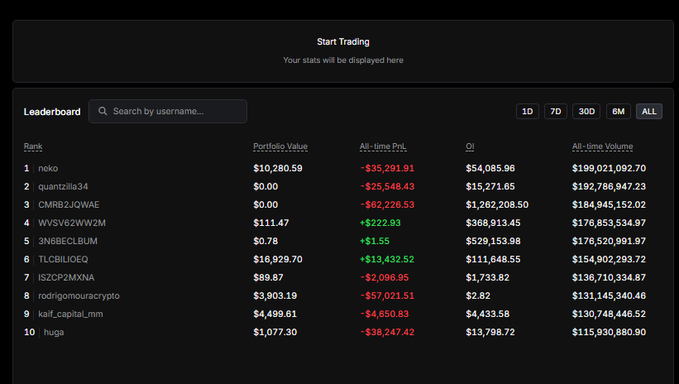679x384 pixels.
Task: Click PnL value +$13,432.52
Action: (387, 259)
